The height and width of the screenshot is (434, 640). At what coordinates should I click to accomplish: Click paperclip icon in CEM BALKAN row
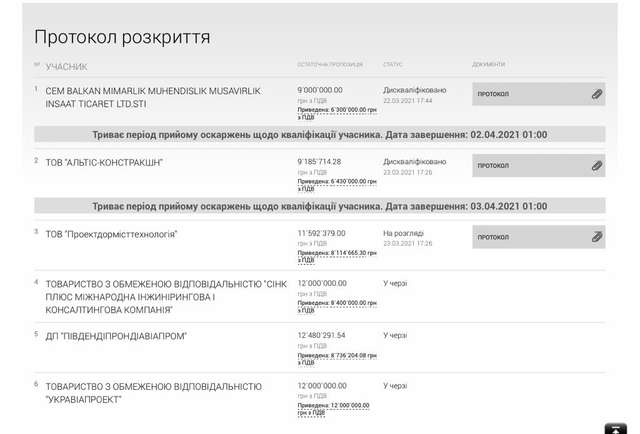click(x=596, y=94)
